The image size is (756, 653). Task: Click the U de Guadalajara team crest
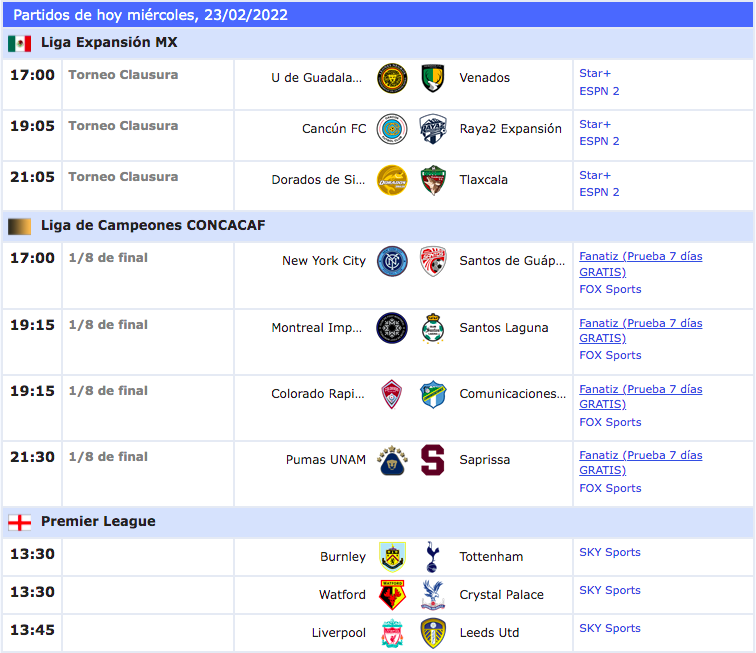coord(392,78)
